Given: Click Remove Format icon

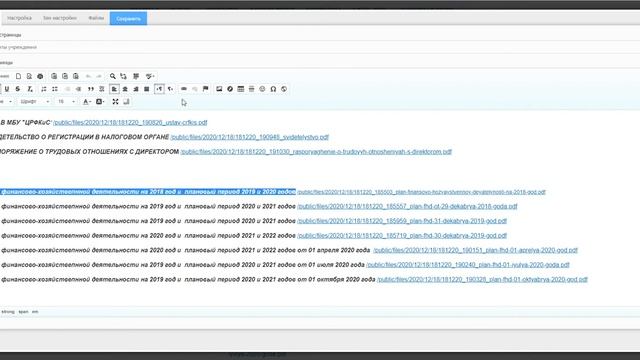Looking at the screenshot, I should coord(30,89).
